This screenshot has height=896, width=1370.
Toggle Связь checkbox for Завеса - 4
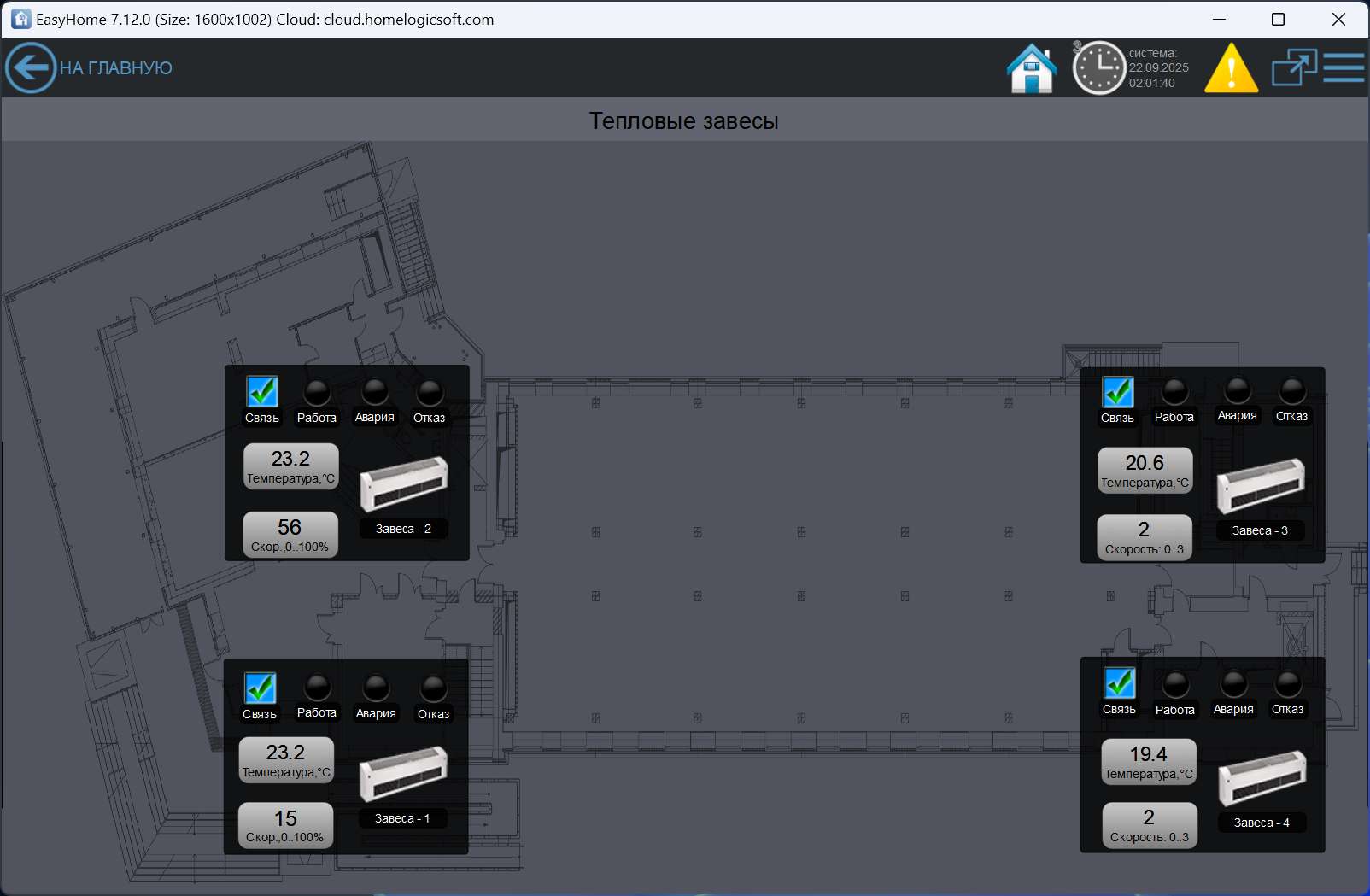point(1119,683)
